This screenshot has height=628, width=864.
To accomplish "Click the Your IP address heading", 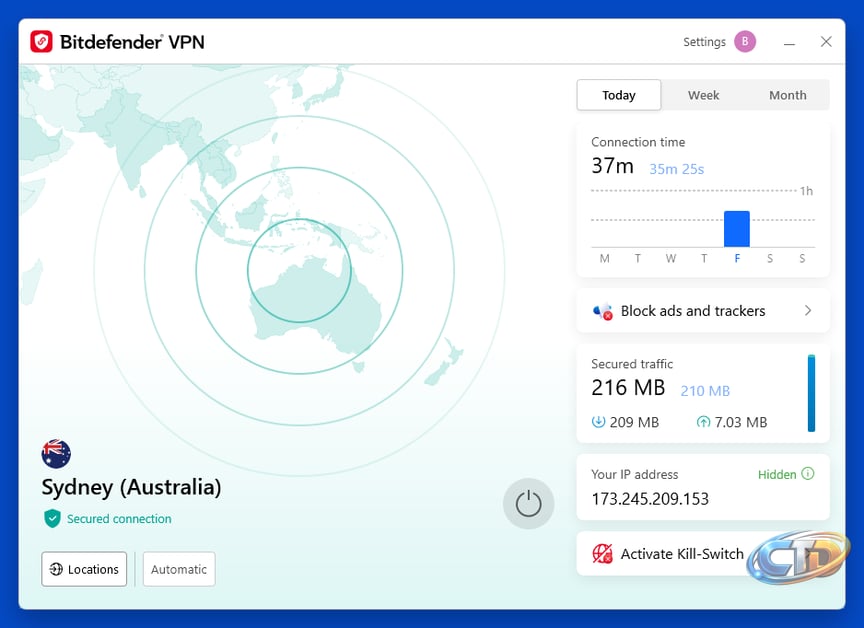I will (635, 474).
